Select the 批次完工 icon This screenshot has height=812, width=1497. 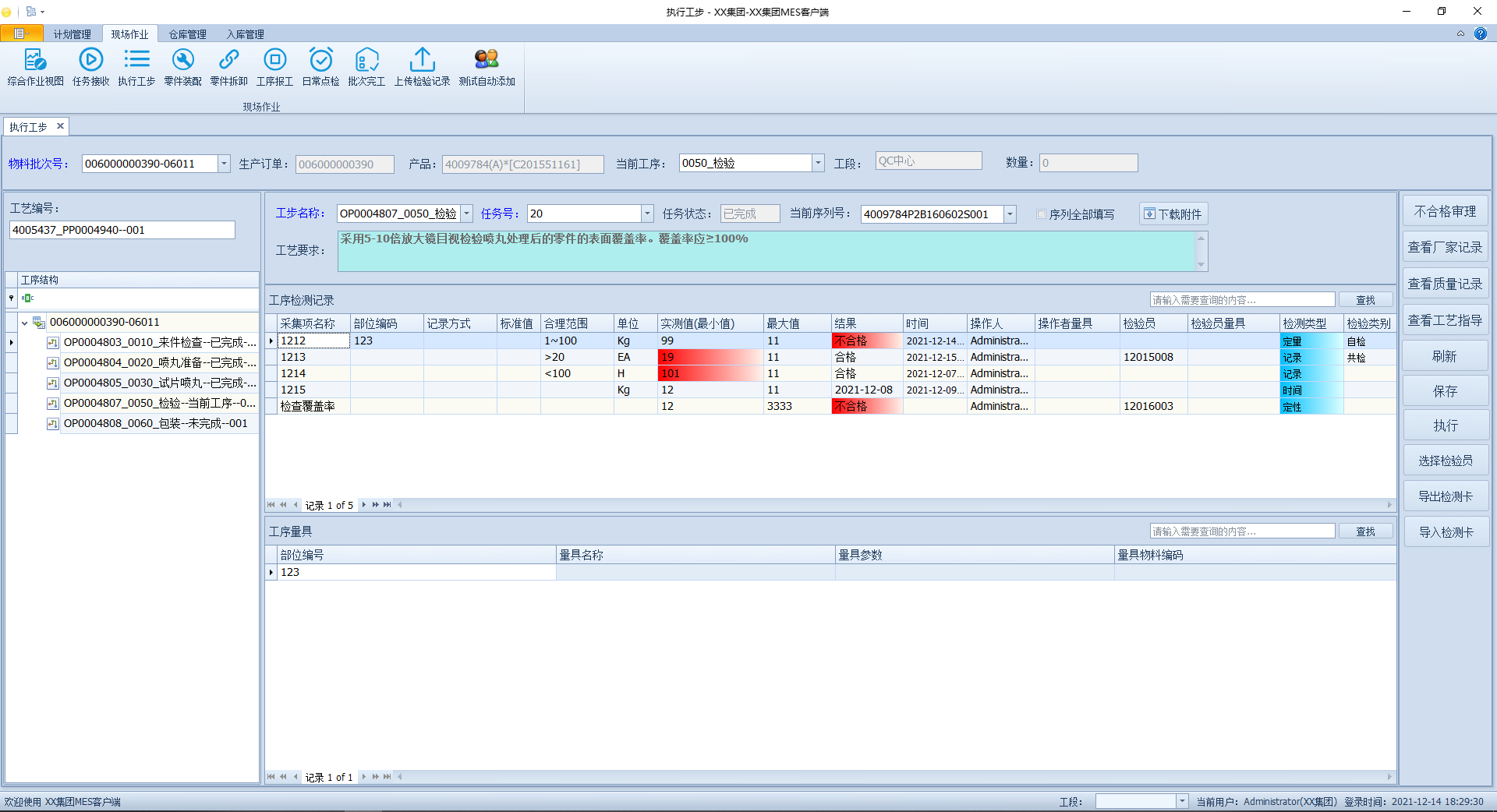coord(366,66)
